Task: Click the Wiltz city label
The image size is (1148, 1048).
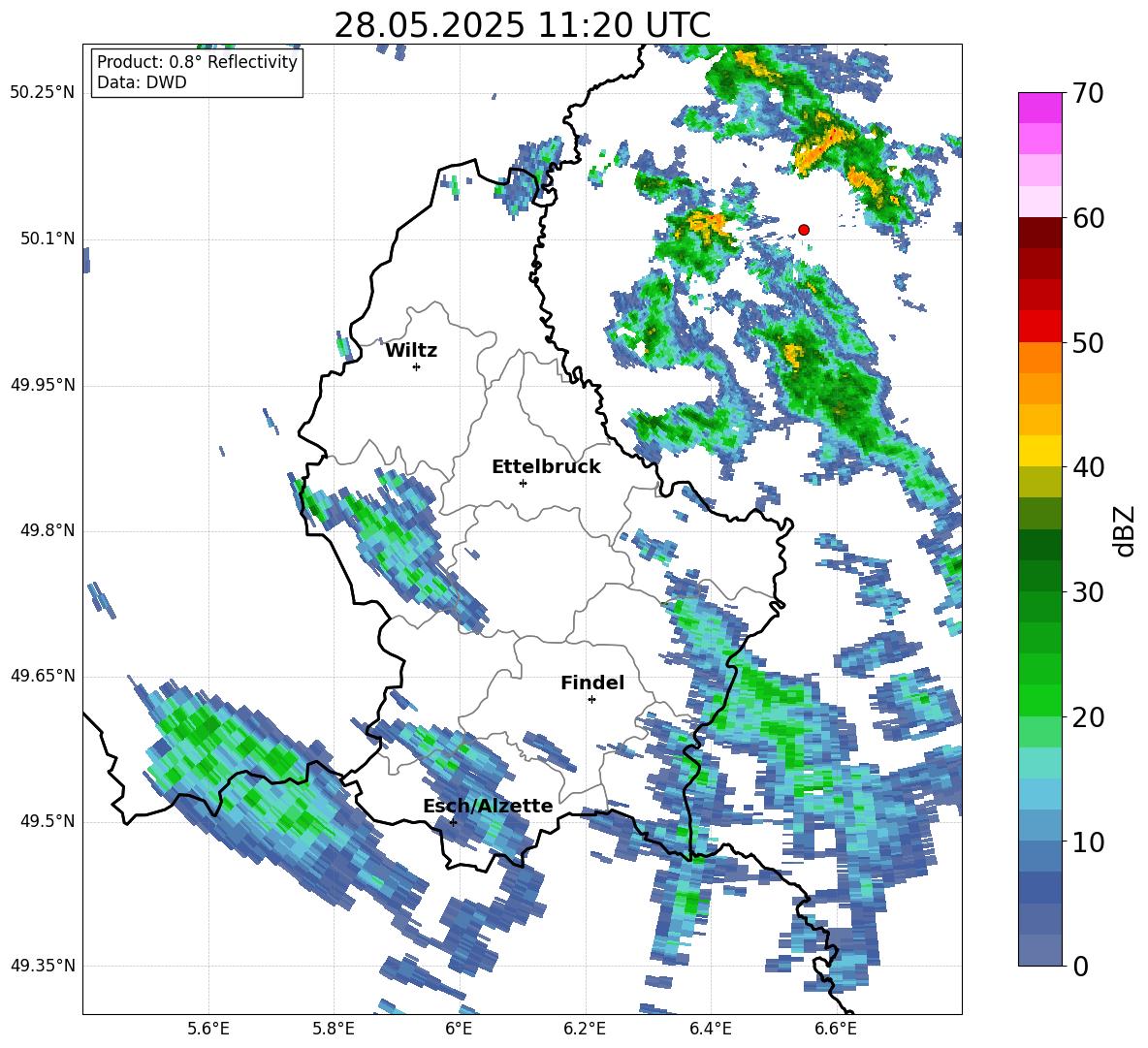Action: pyautogui.click(x=411, y=351)
